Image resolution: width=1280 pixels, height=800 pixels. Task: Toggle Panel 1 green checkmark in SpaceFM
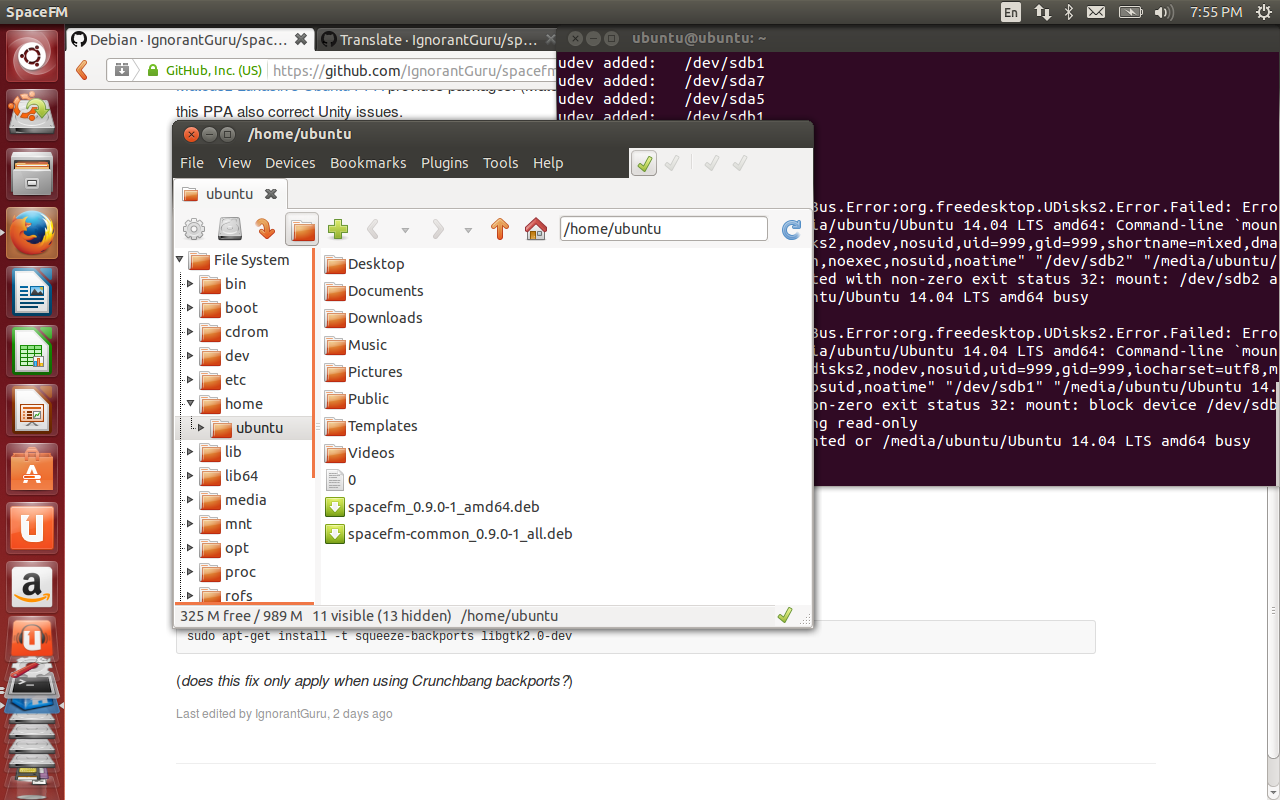[x=644, y=163]
